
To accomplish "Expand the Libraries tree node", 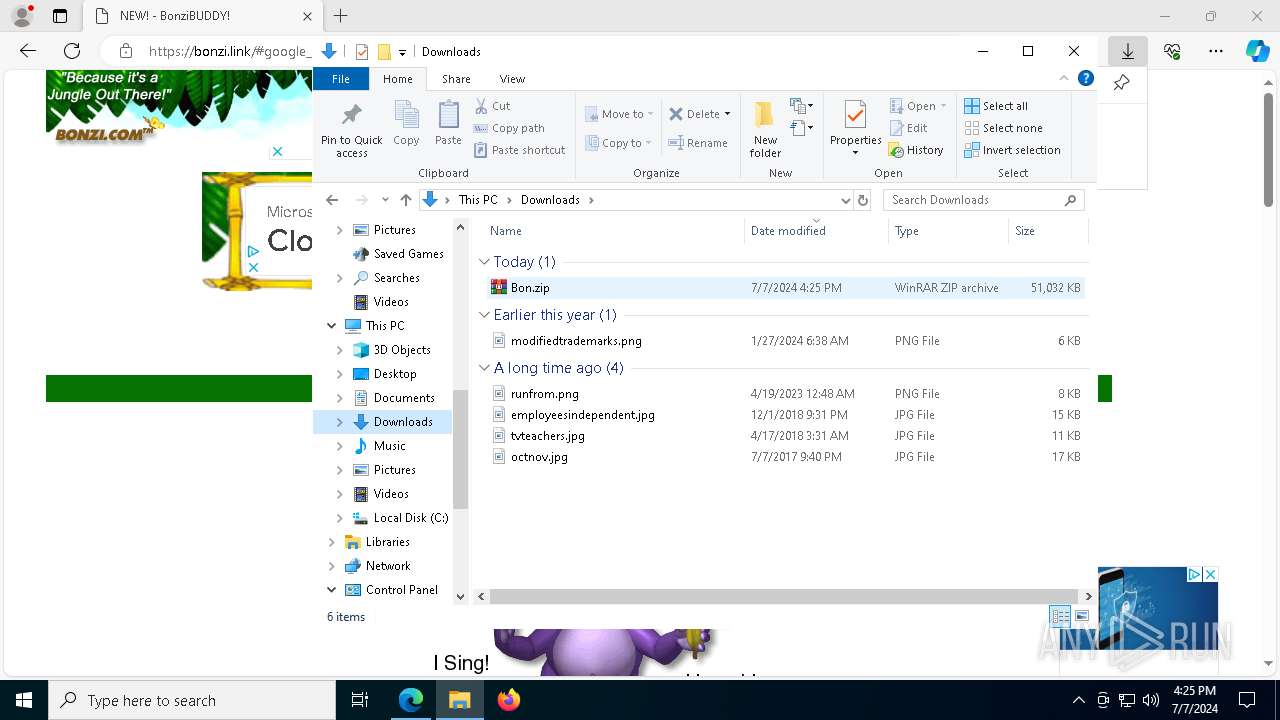I will tap(331, 542).
